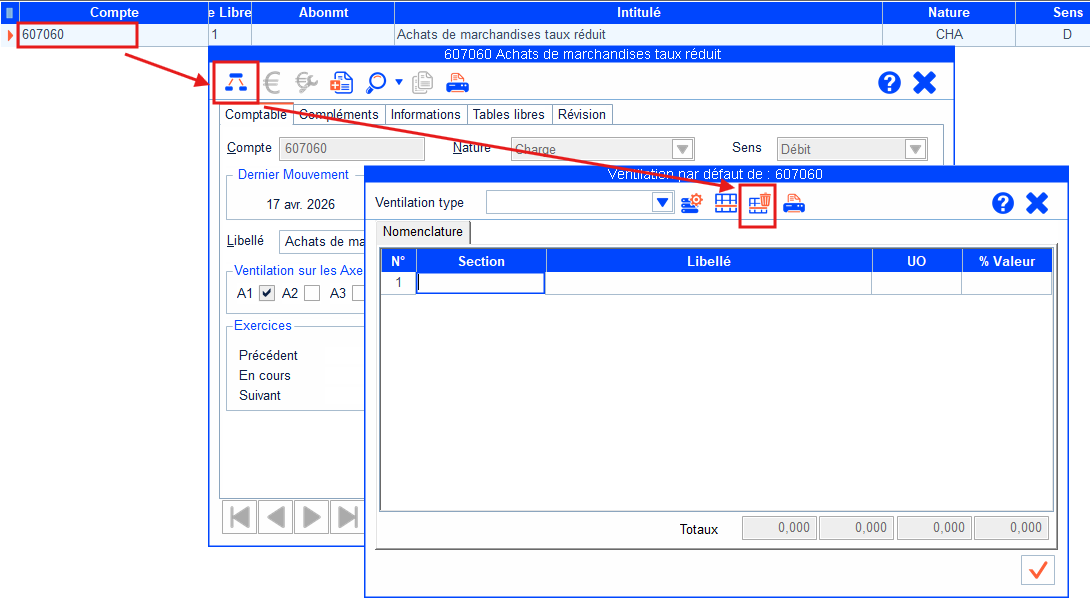Image resolution: width=1090 pixels, height=606 pixels.
Task: Open the Tables libres tab
Action: pos(508,115)
